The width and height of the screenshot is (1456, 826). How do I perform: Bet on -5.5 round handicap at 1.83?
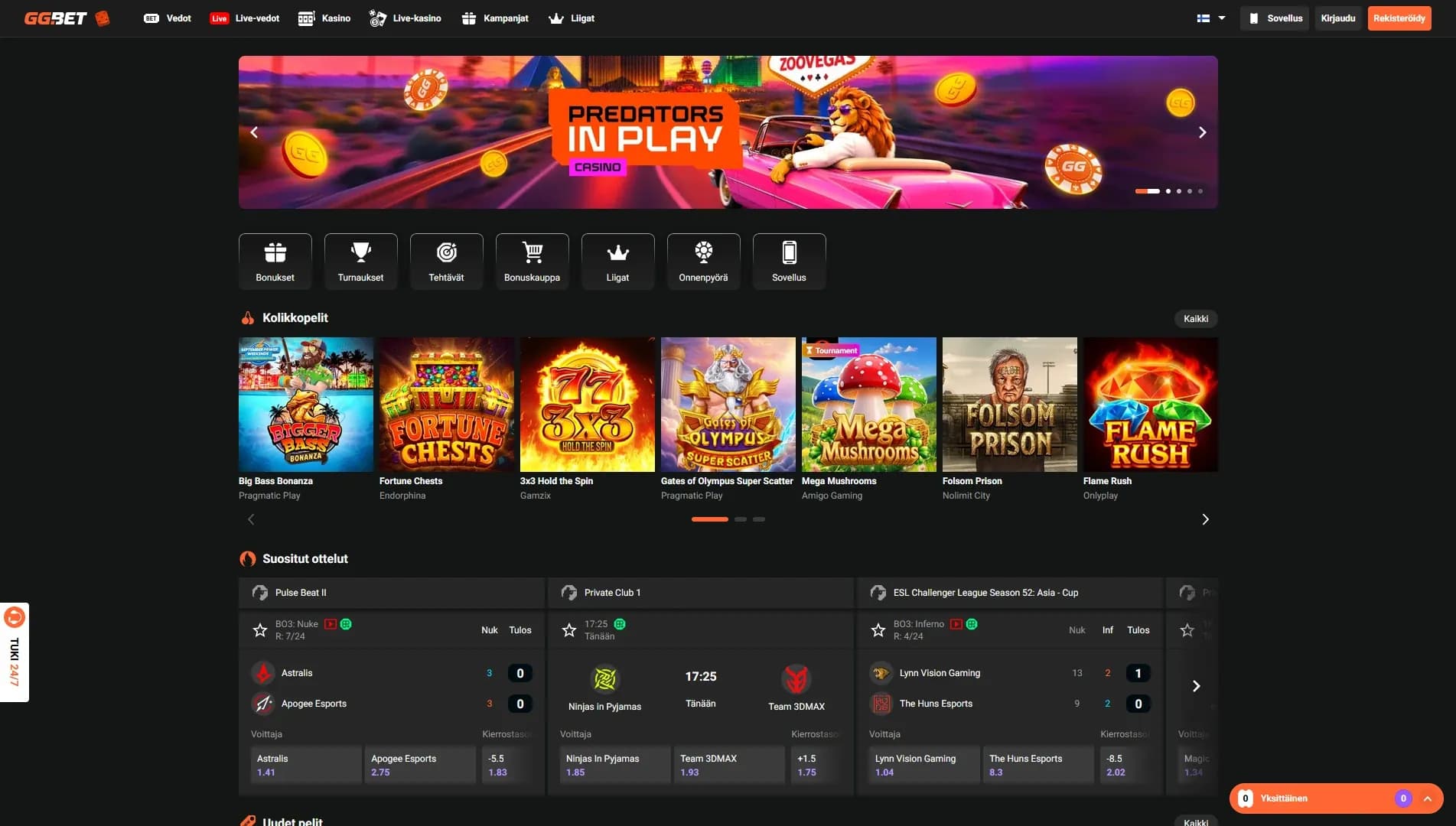click(x=507, y=765)
